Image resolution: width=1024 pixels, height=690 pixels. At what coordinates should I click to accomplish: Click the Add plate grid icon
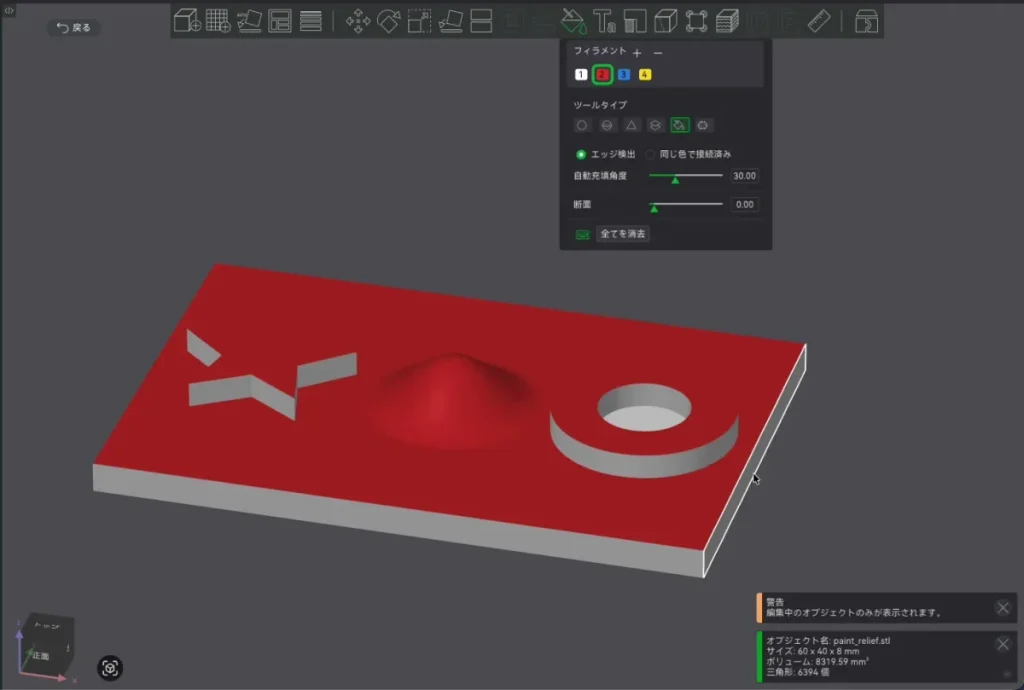218,21
